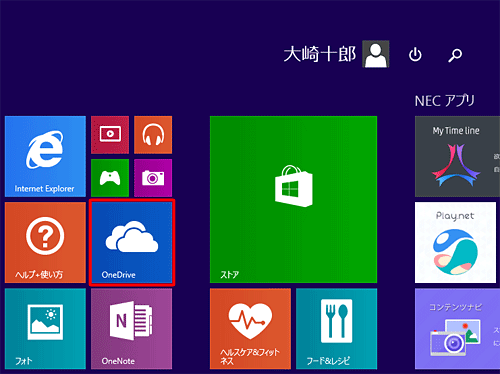Launch the OneNote tile
The width and height of the screenshot is (500, 374).
(132, 329)
